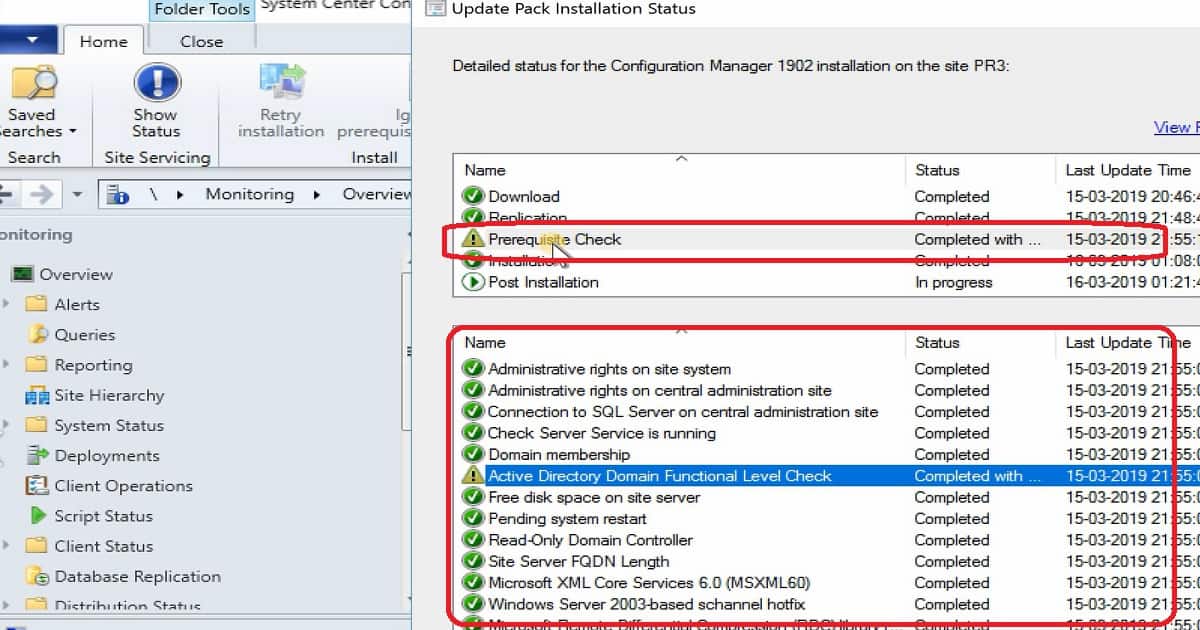Viewport: 1200px width, 630px height.
Task: Open Saved Searches in the ribbon
Action: (32, 103)
